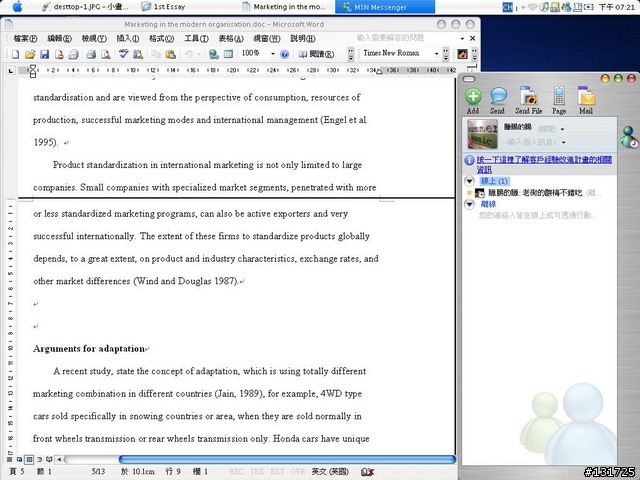Viewport: 640px width, 480px height.
Task: Click the Research icon beside spell check
Action: click(138, 54)
